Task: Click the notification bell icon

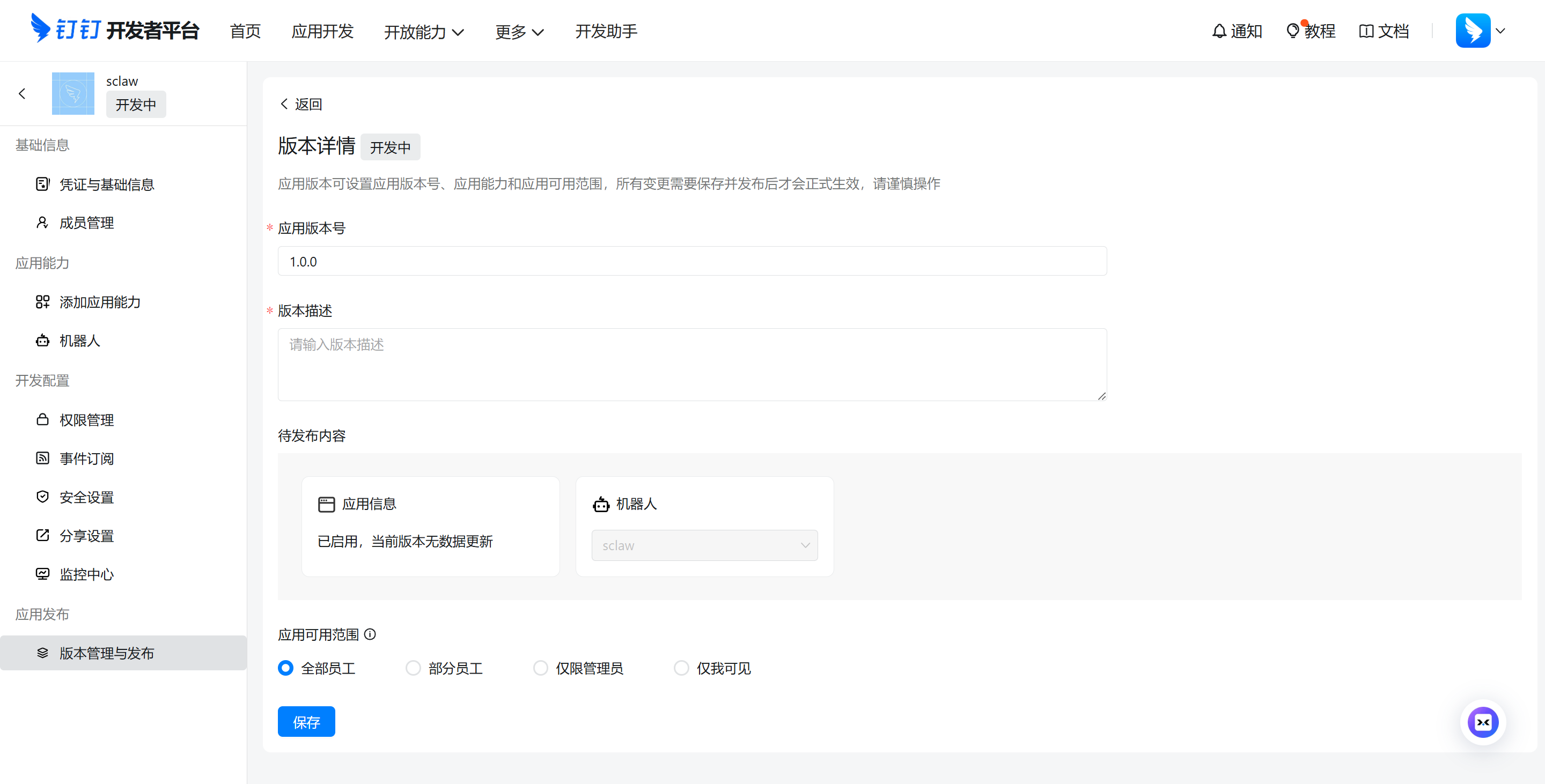Action: click(1219, 31)
